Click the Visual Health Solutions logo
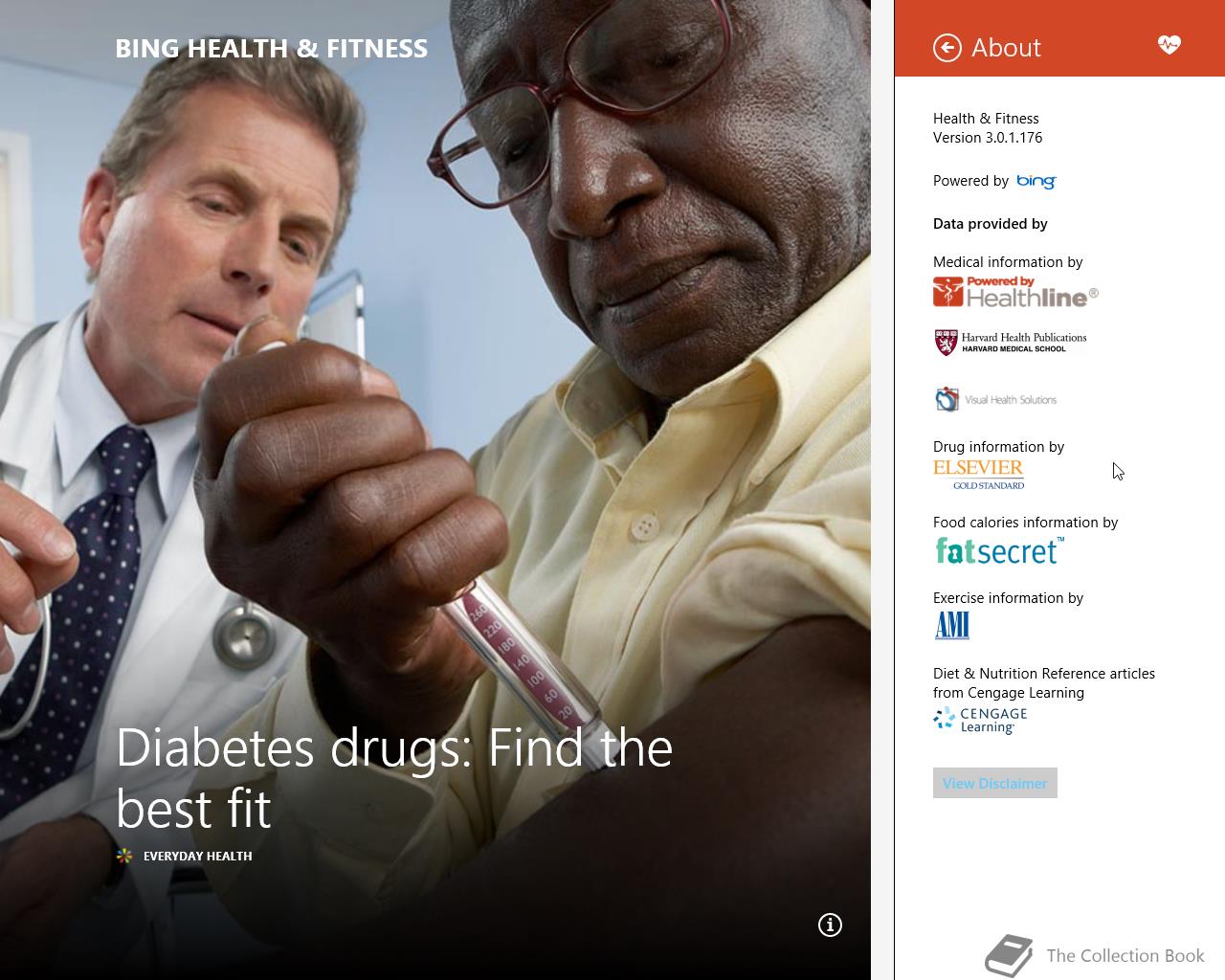The height and width of the screenshot is (980, 1225). [995, 399]
